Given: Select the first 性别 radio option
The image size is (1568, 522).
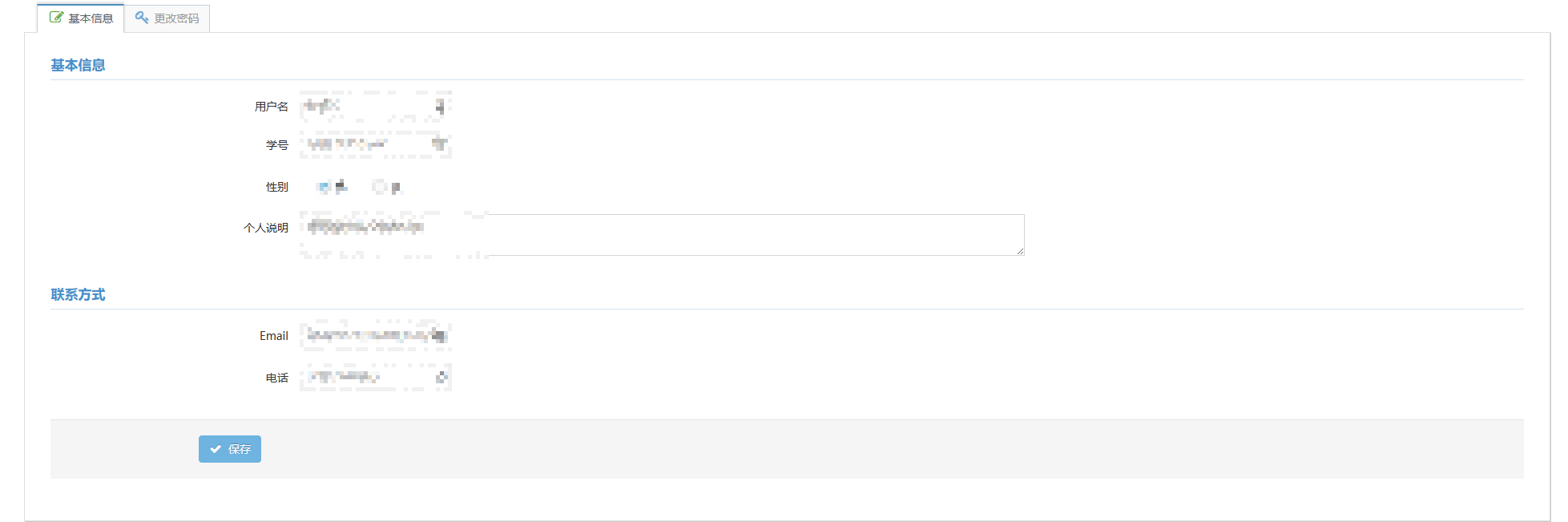Looking at the screenshot, I should click(323, 187).
